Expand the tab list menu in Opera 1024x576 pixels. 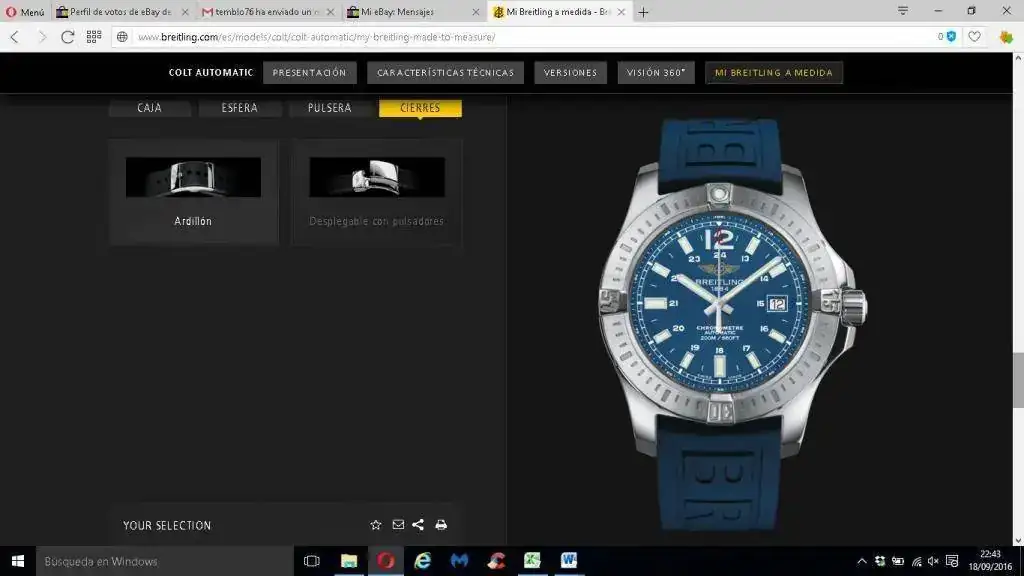[903, 11]
